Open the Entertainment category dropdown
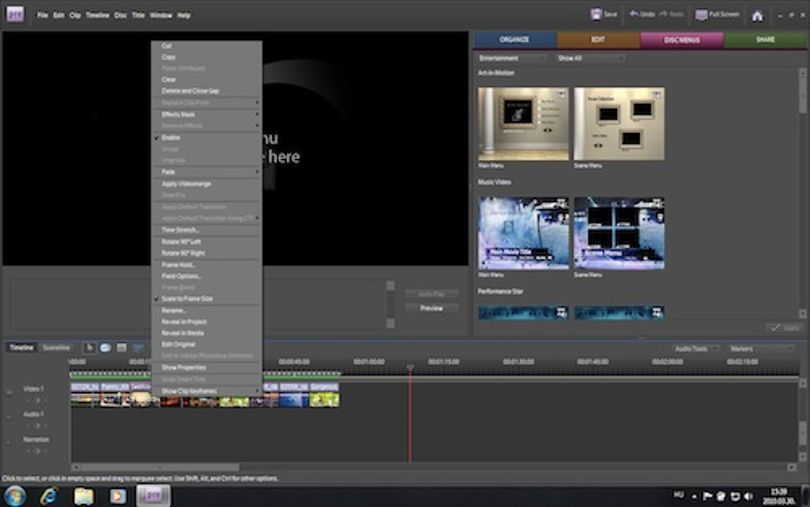Viewport: 810px width, 507px height. coord(511,58)
